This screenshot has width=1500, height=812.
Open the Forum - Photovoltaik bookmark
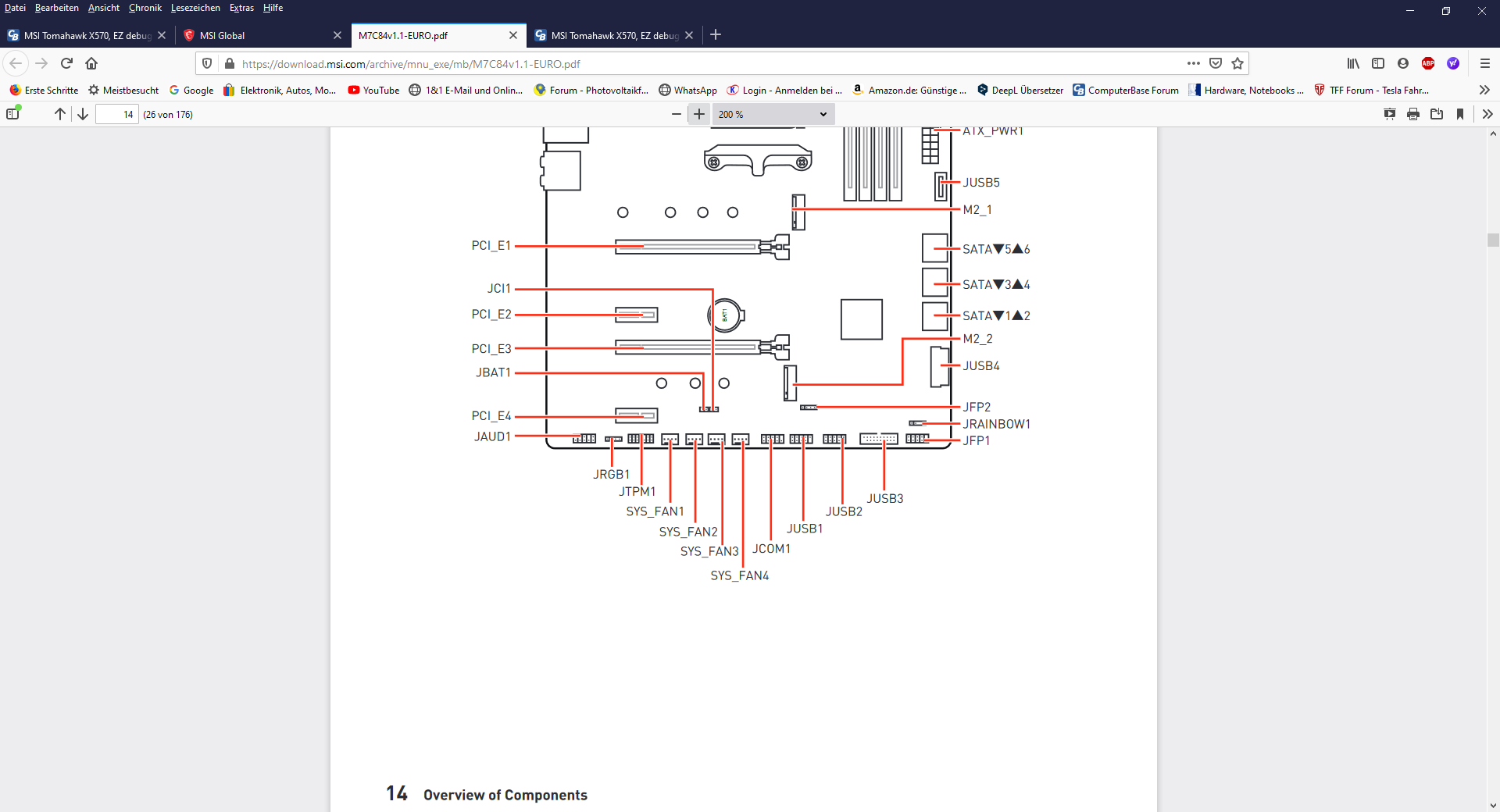coord(591,90)
